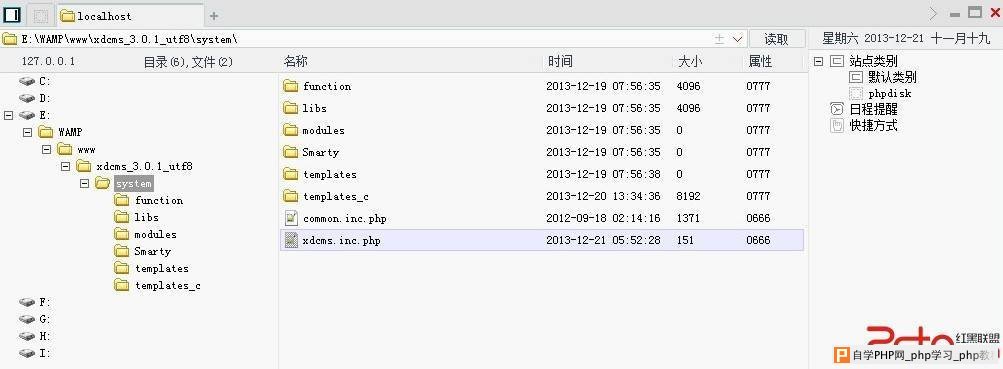Click the next arrow chevron at top right

coord(933,13)
